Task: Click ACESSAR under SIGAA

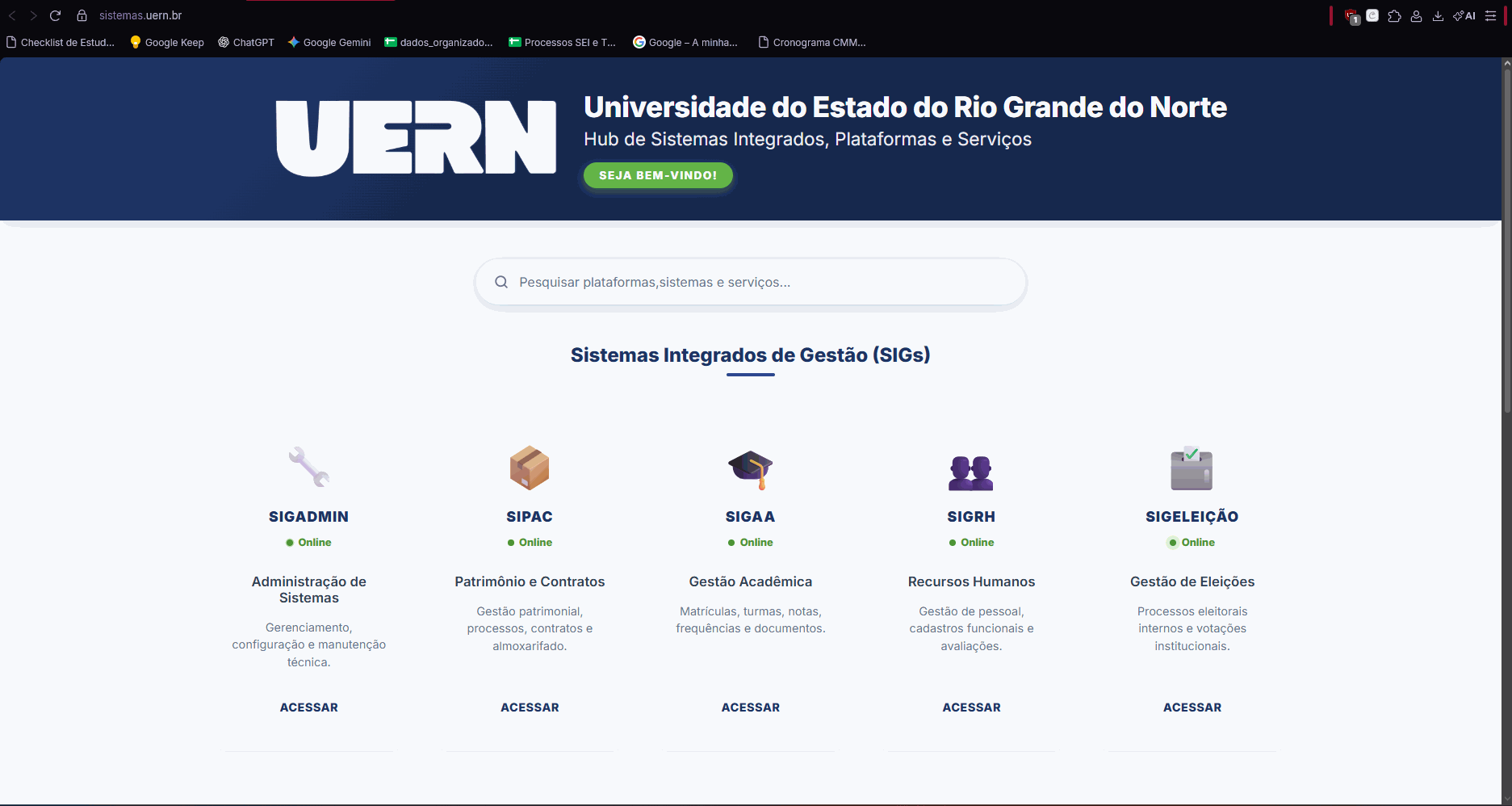Action: pyautogui.click(x=751, y=707)
